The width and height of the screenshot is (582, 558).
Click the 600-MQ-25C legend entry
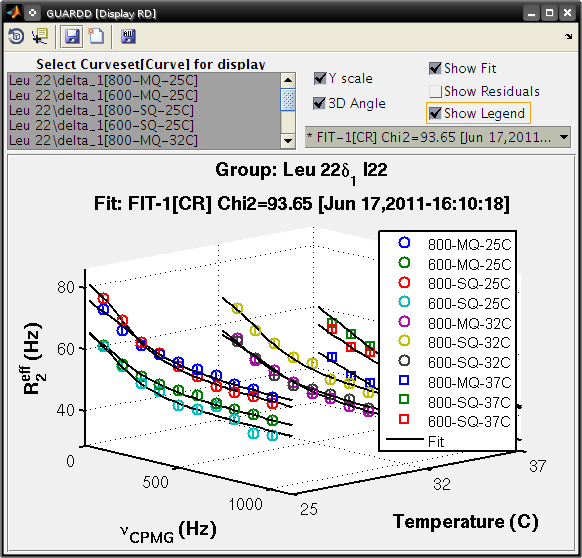point(455,264)
